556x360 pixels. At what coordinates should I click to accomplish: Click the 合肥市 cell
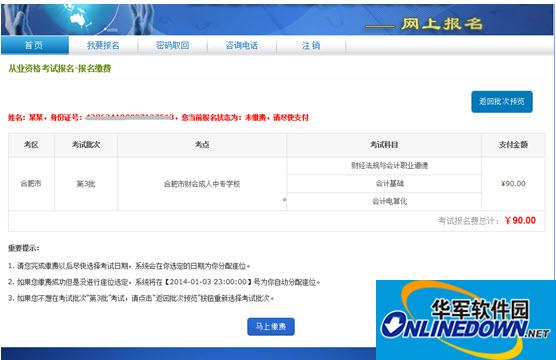pyautogui.click(x=31, y=184)
